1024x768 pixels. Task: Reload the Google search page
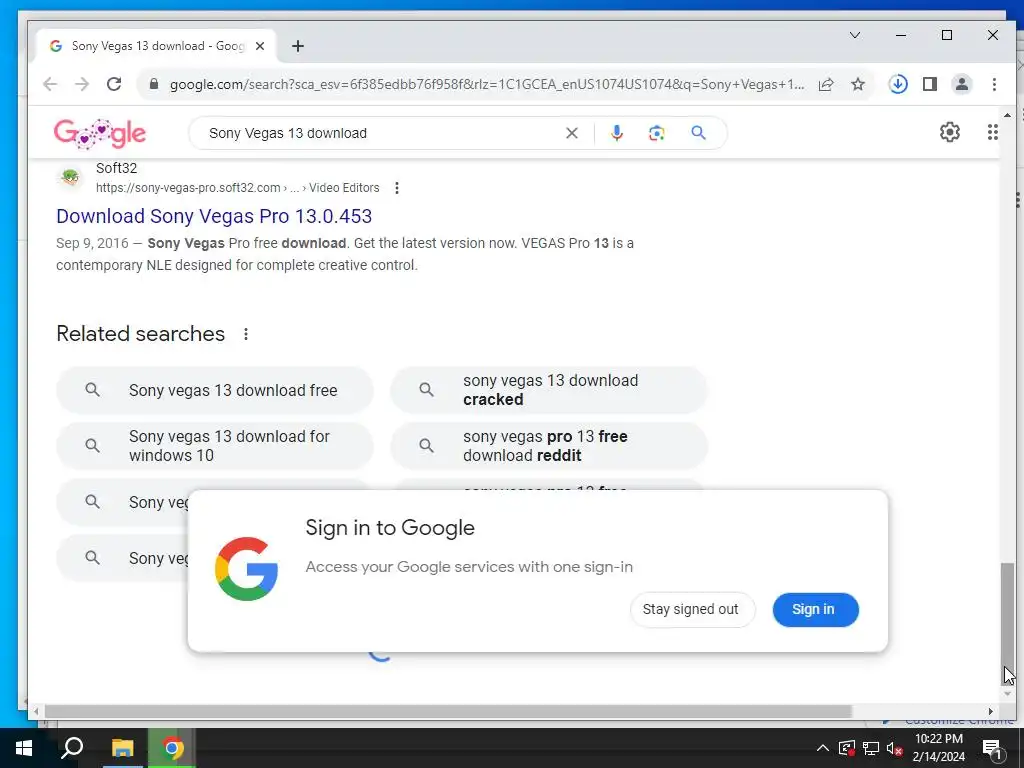click(x=114, y=84)
